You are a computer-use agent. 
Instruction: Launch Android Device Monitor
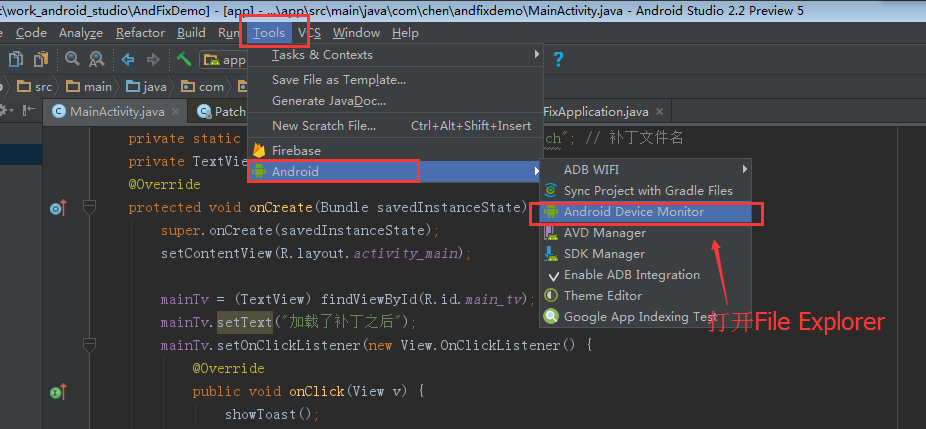[645, 212]
